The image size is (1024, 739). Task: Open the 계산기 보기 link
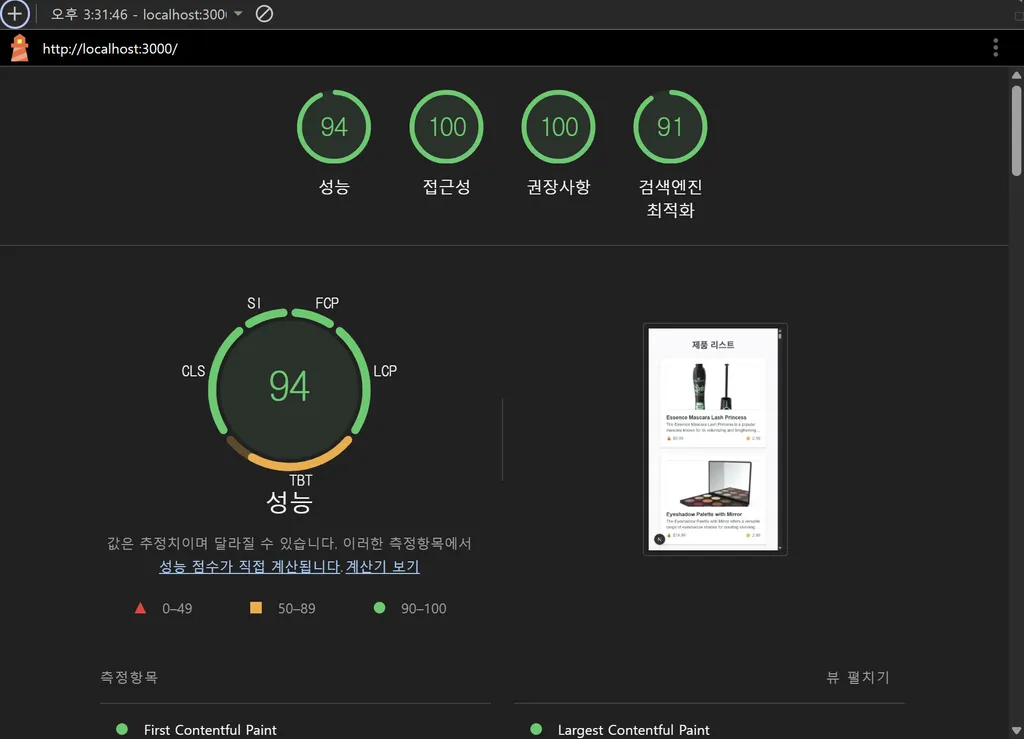[383, 566]
